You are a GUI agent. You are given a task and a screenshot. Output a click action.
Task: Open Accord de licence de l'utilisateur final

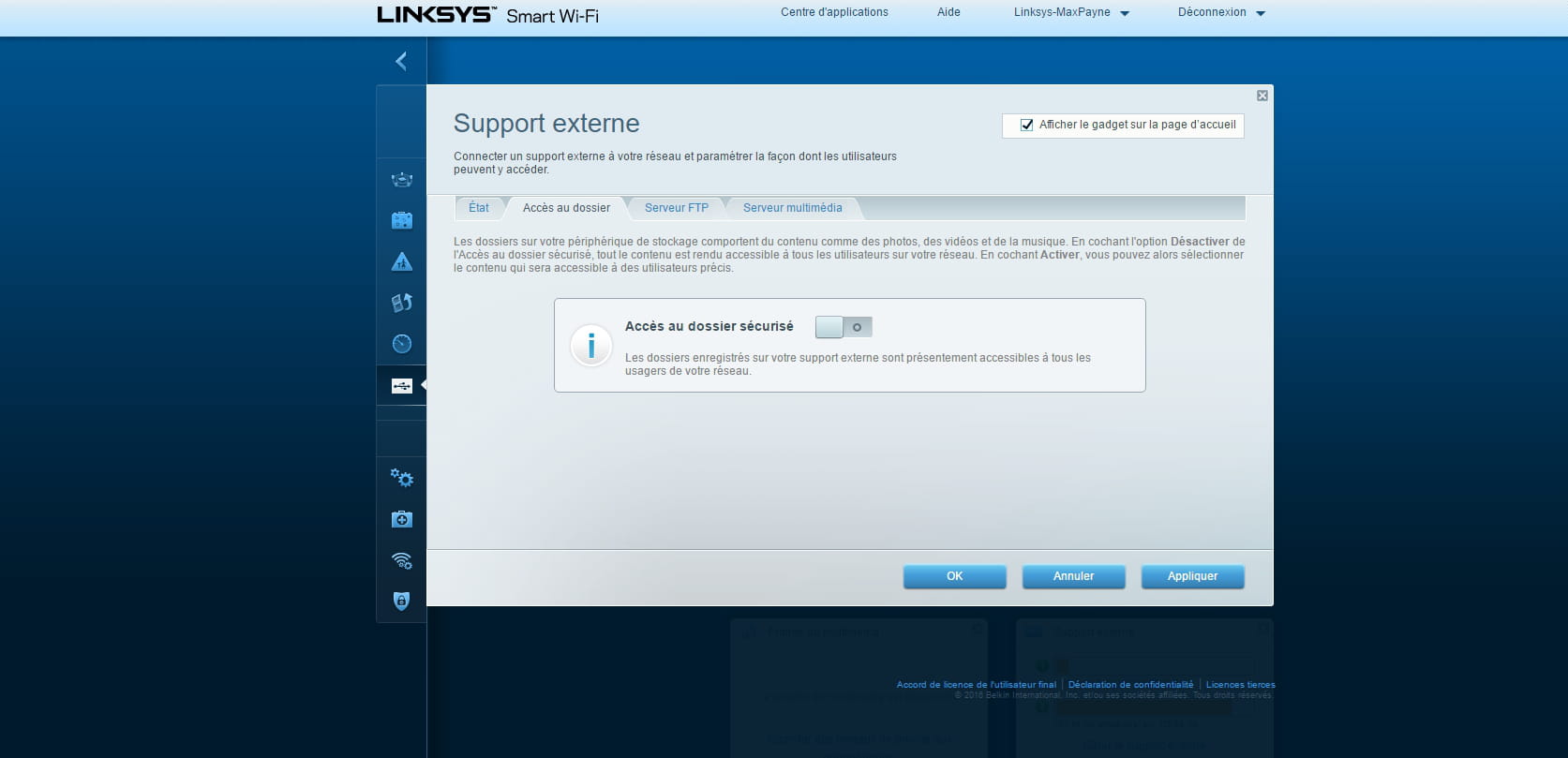pyautogui.click(x=976, y=685)
